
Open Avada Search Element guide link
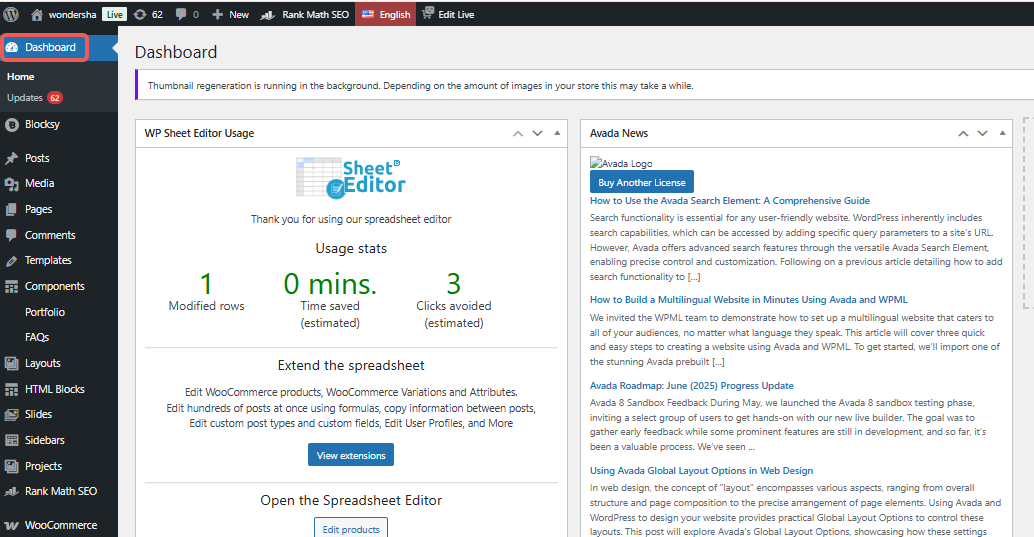point(729,201)
